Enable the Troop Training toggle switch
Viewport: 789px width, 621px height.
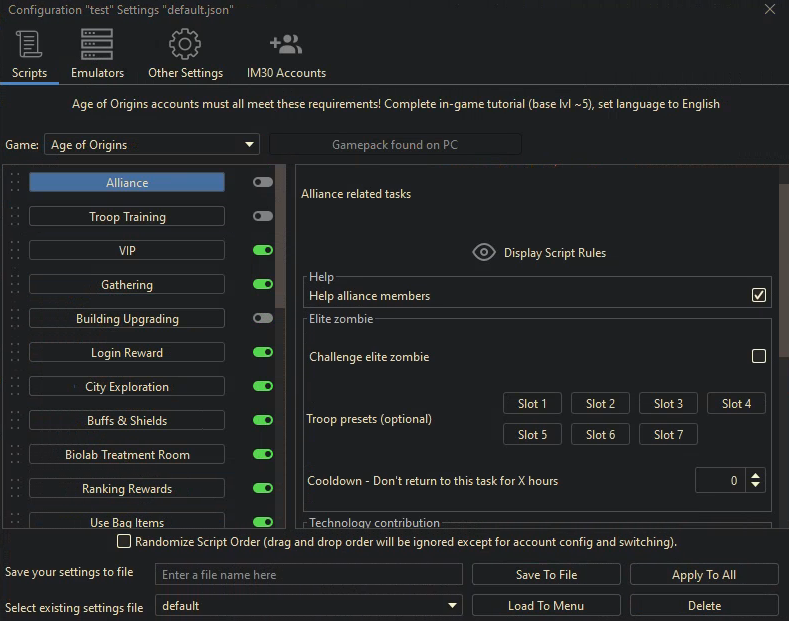(263, 217)
